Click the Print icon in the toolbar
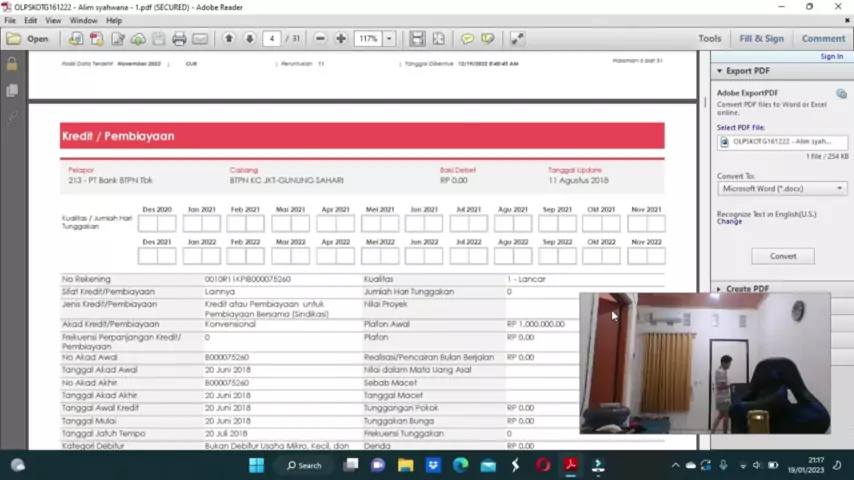Screen dimensions: 854x480 tap(179, 39)
